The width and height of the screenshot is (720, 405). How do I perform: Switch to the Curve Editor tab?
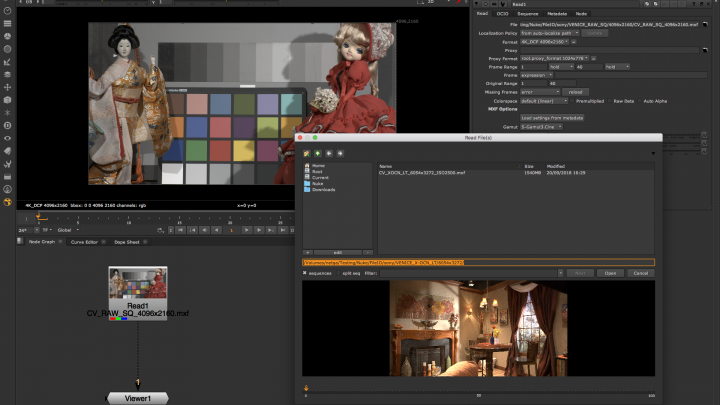tap(84, 241)
